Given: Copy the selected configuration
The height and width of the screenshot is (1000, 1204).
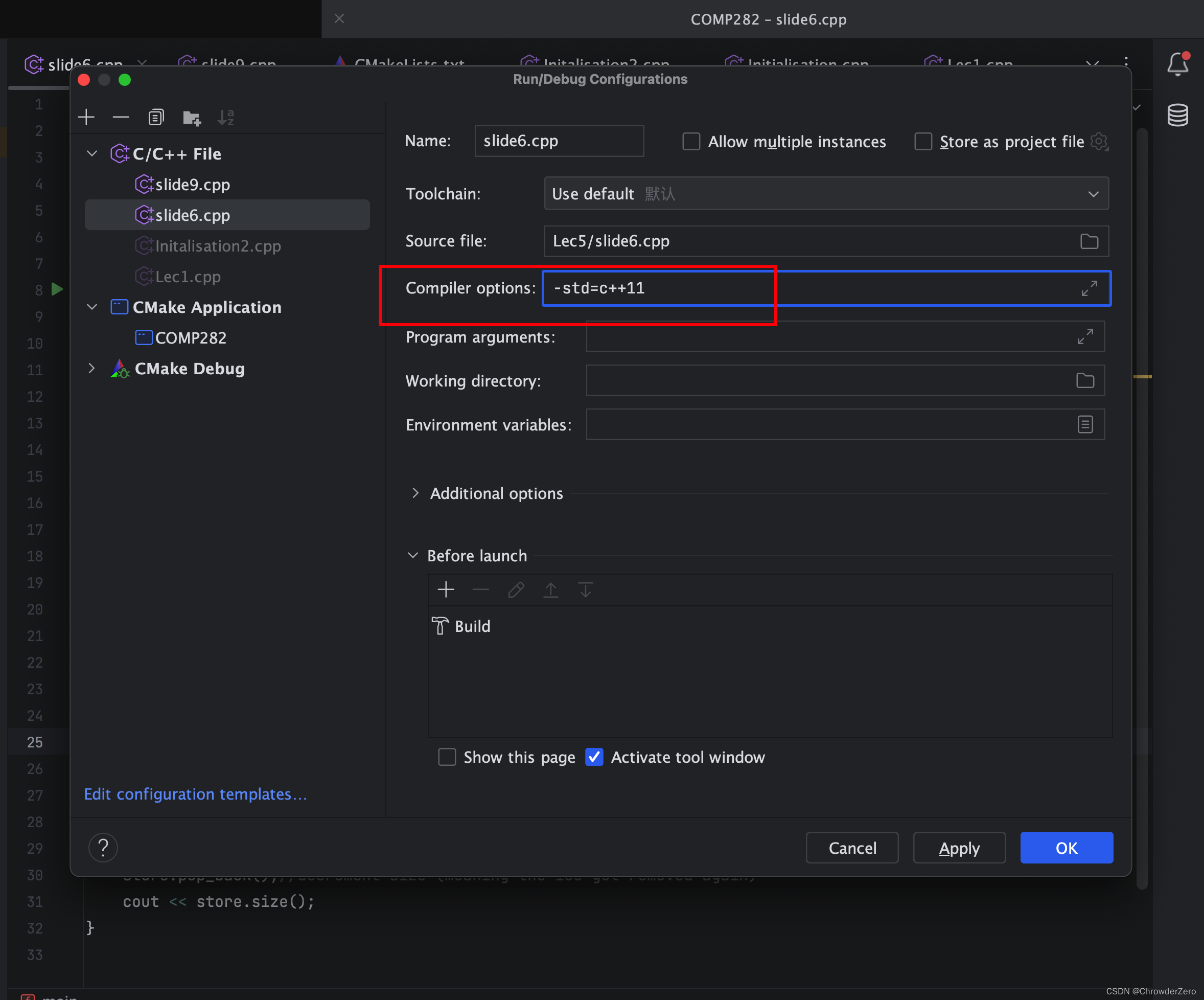Looking at the screenshot, I should 155,117.
